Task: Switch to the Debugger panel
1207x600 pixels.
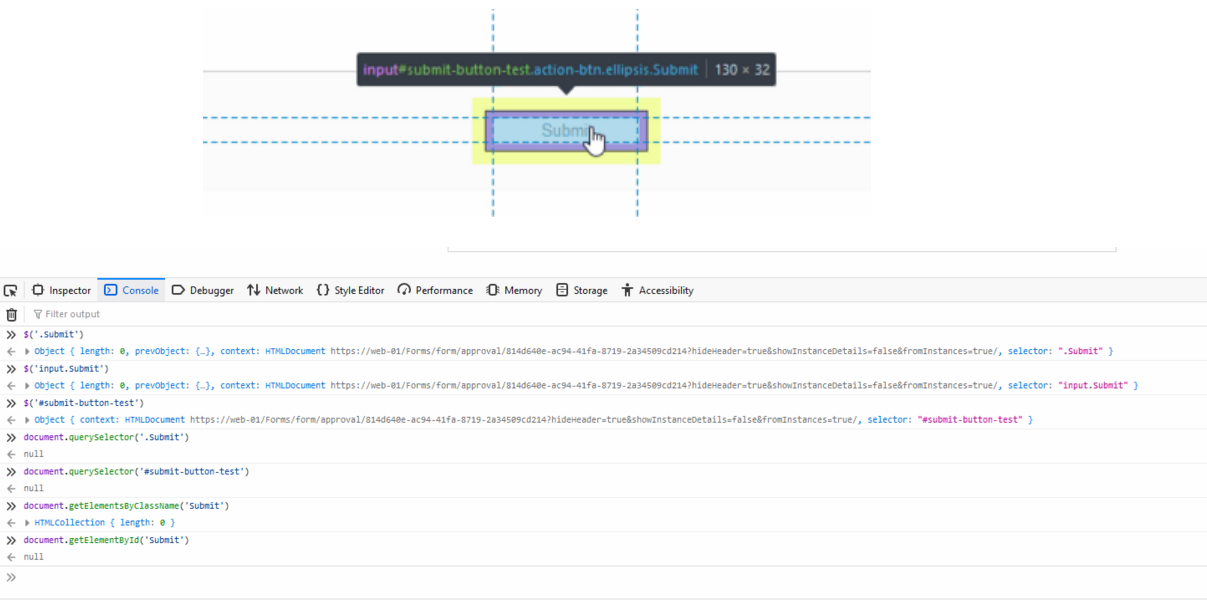Action: click(202, 290)
